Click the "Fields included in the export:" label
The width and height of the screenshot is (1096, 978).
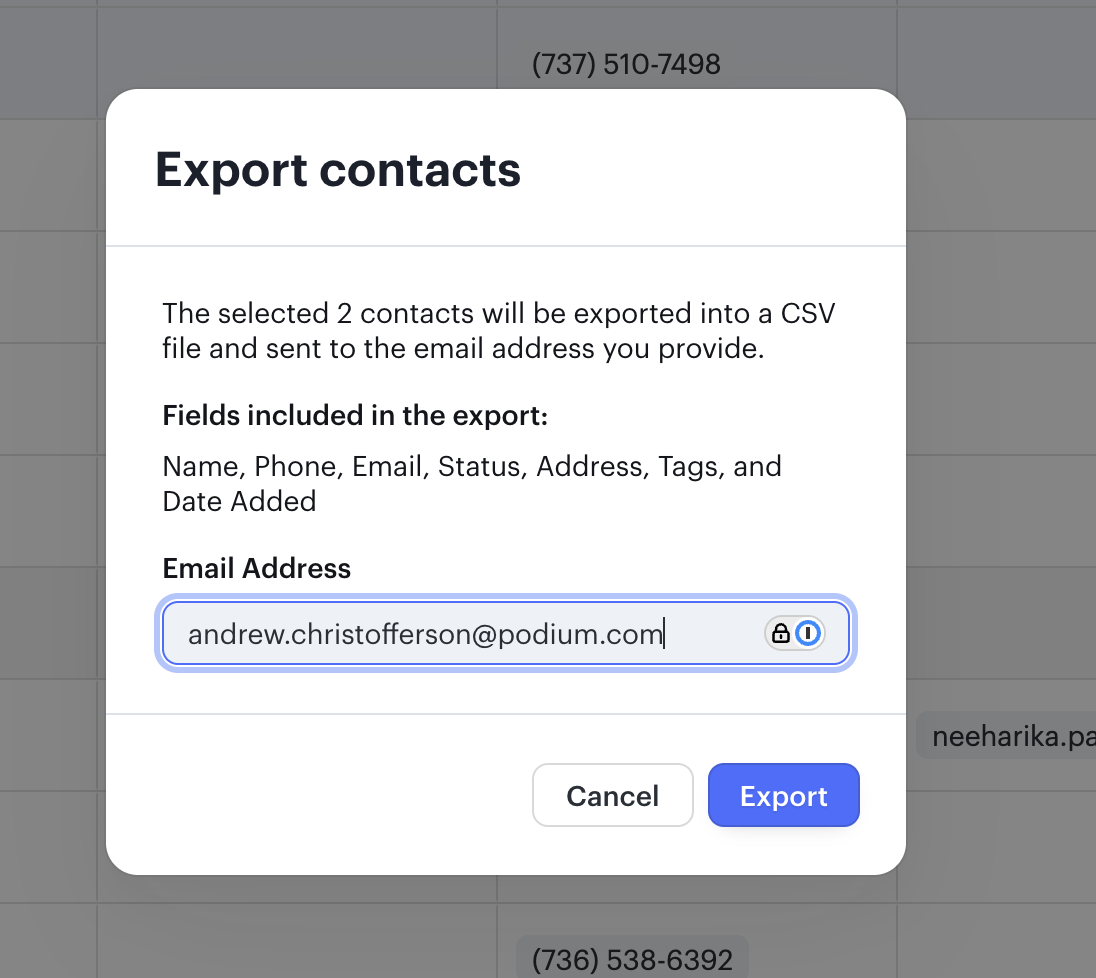(x=355, y=416)
